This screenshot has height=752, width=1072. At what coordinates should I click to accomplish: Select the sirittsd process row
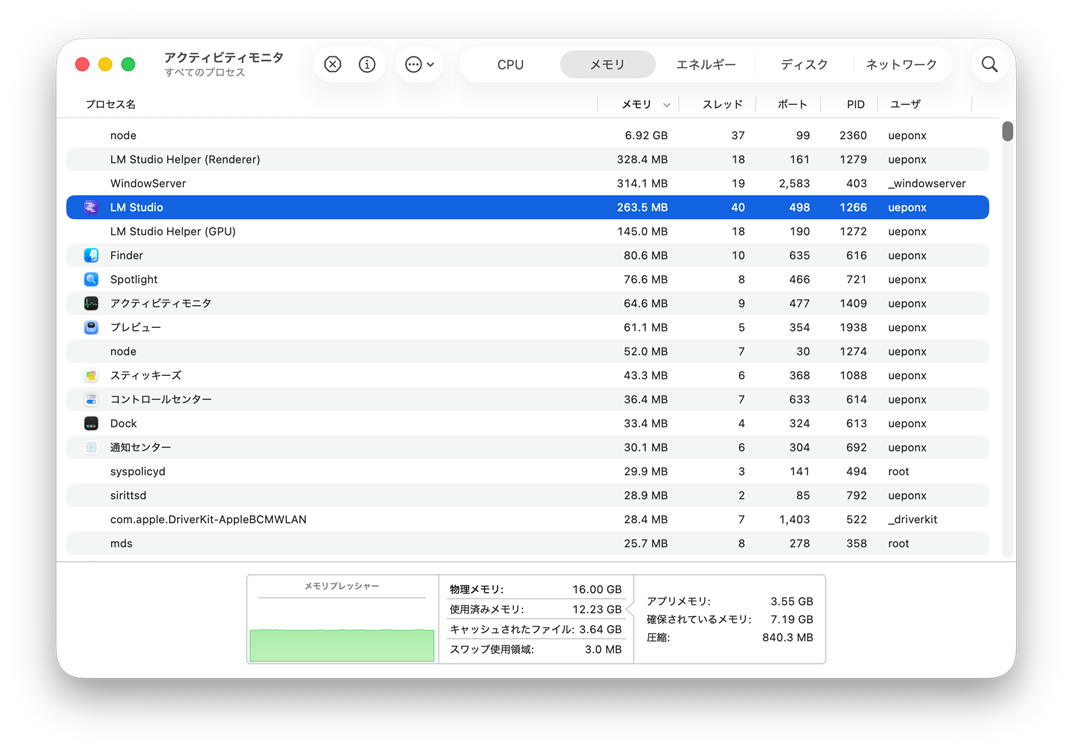(527, 495)
